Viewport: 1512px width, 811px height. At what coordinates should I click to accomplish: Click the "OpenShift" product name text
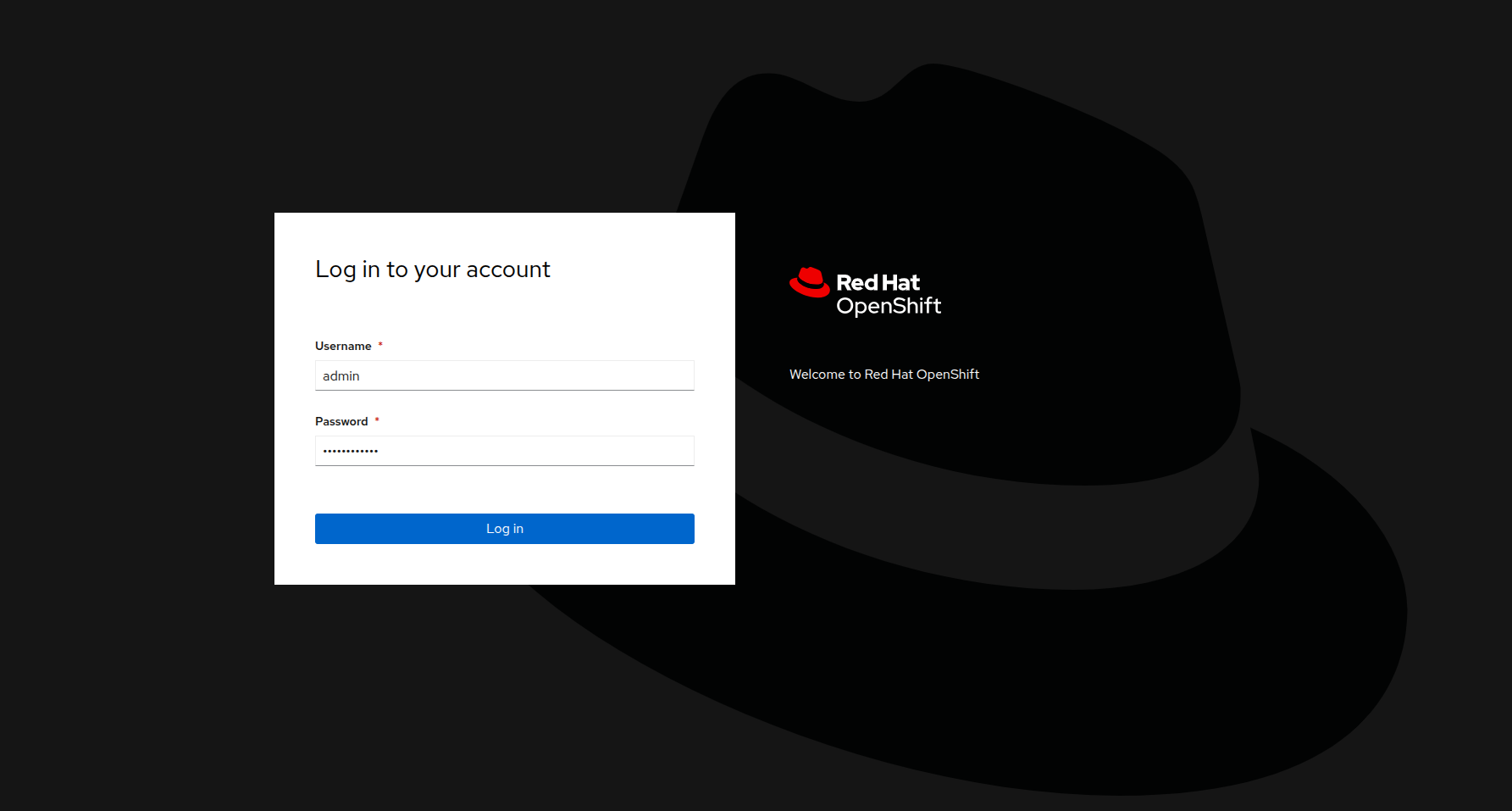pyautogui.click(x=889, y=306)
